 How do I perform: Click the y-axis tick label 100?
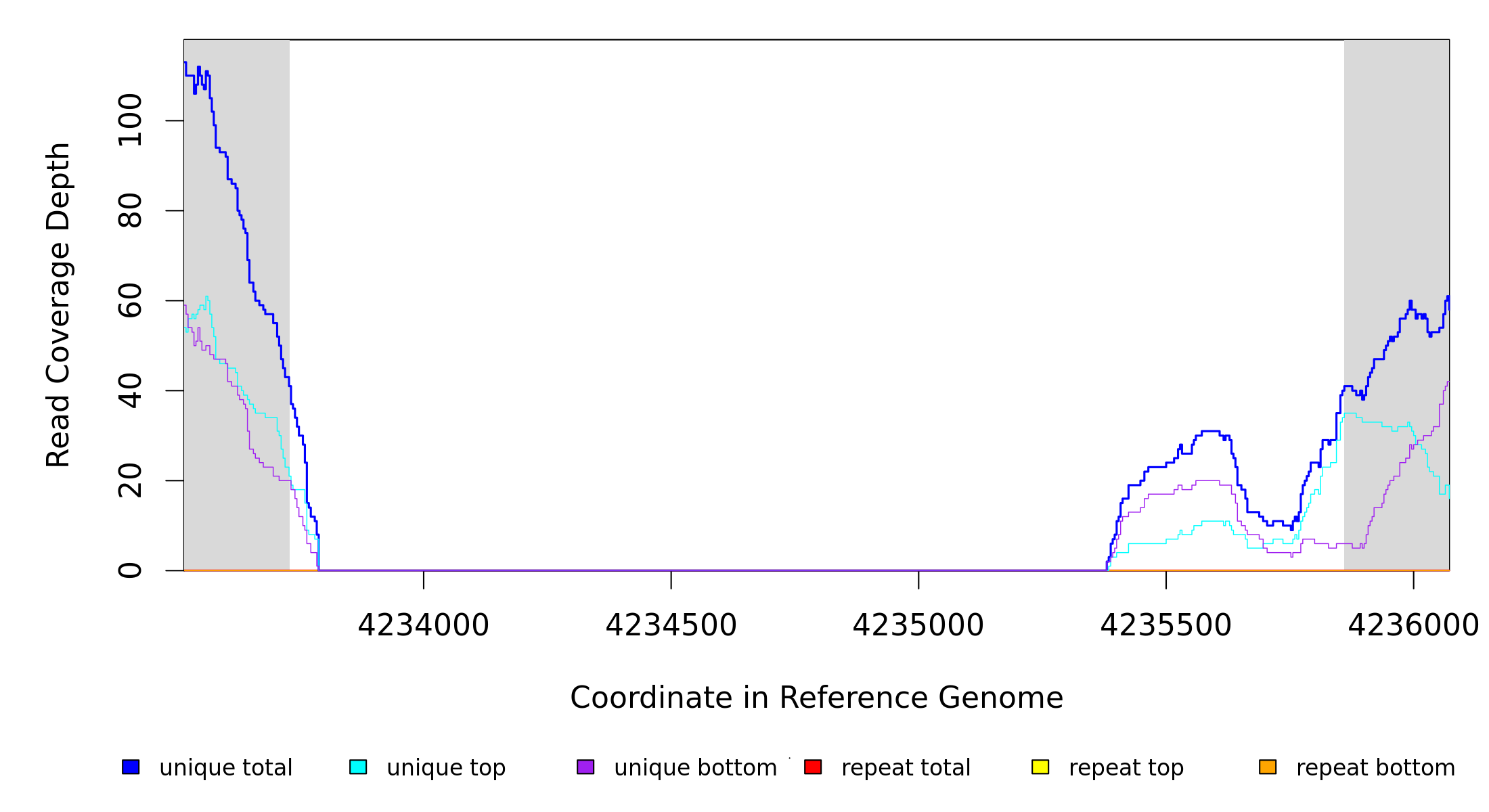pyautogui.click(x=130, y=120)
